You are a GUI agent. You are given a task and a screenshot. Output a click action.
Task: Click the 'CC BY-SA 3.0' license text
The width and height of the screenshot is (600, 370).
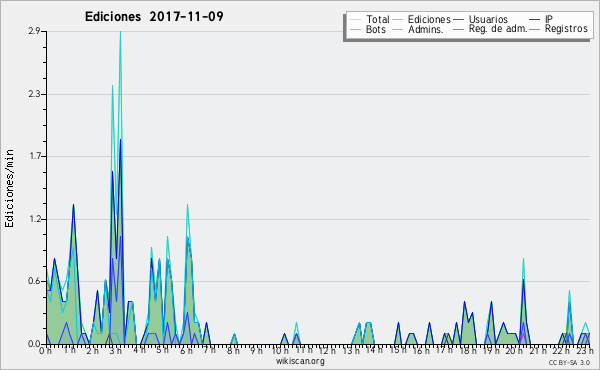tap(569, 363)
